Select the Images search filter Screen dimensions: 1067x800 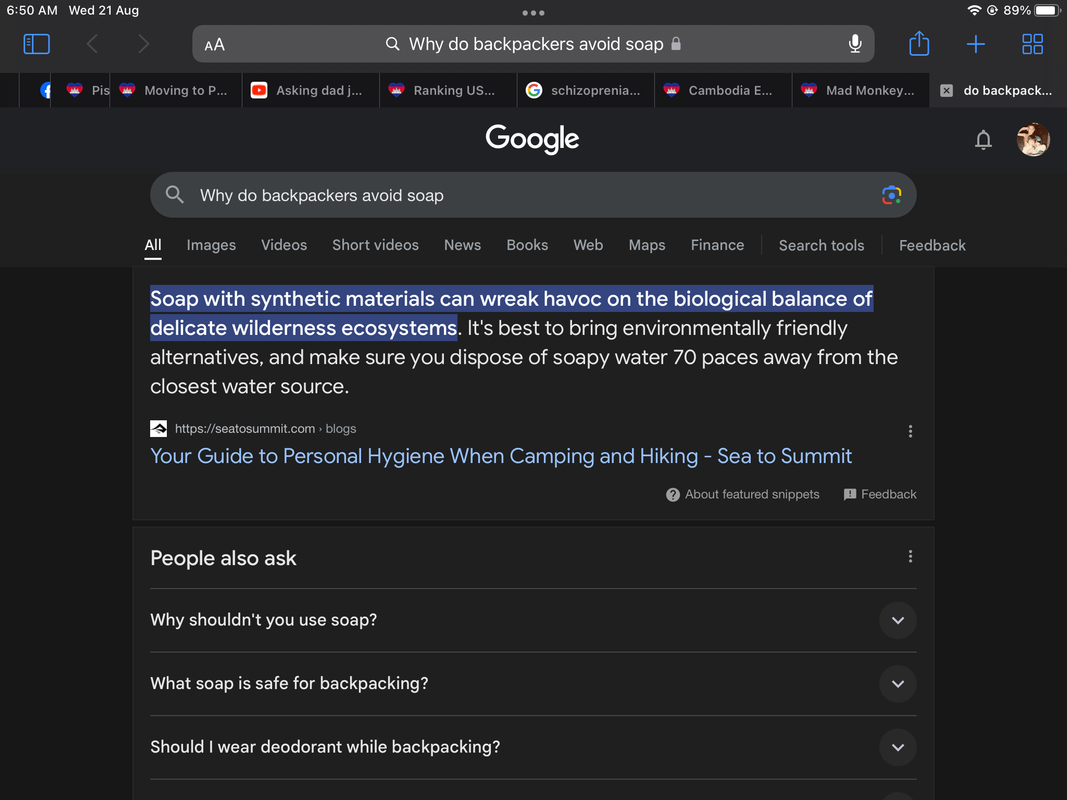211,245
